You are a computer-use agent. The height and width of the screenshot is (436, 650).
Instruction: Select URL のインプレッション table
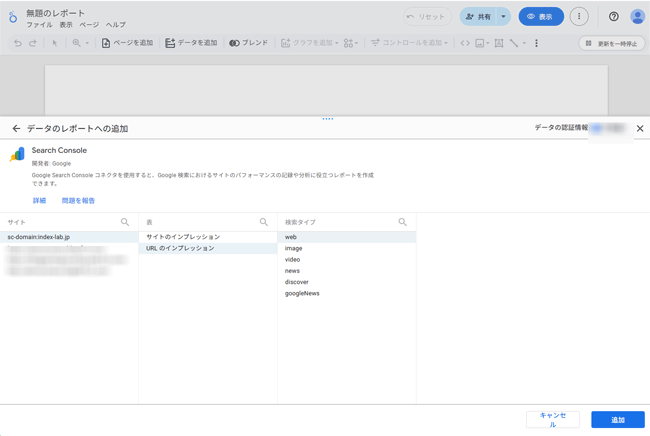coord(208,248)
